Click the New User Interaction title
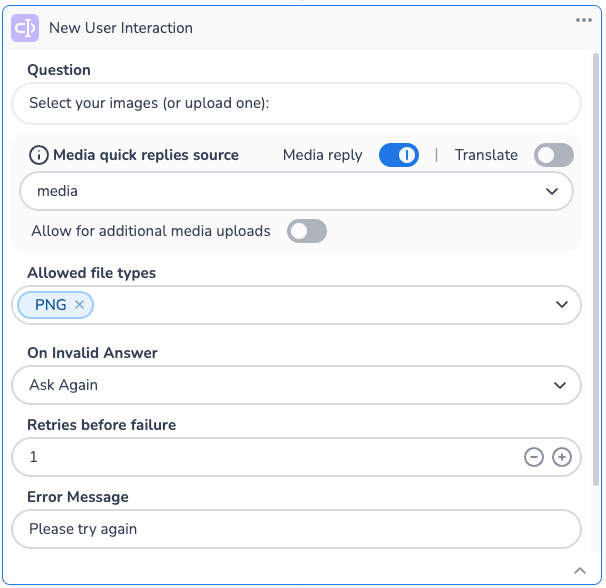The width and height of the screenshot is (606, 588). [121, 28]
